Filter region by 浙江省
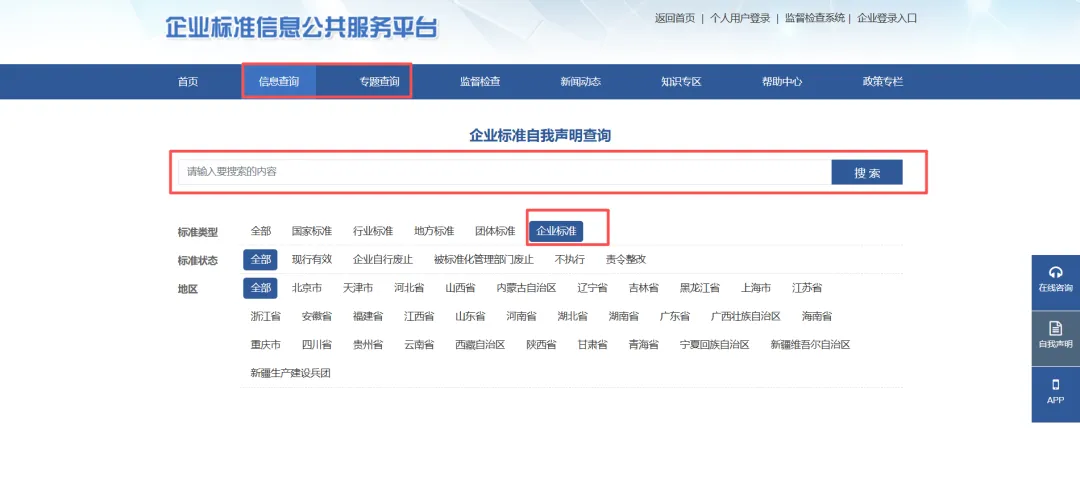Viewport: 1080px width, 485px height. [x=265, y=316]
